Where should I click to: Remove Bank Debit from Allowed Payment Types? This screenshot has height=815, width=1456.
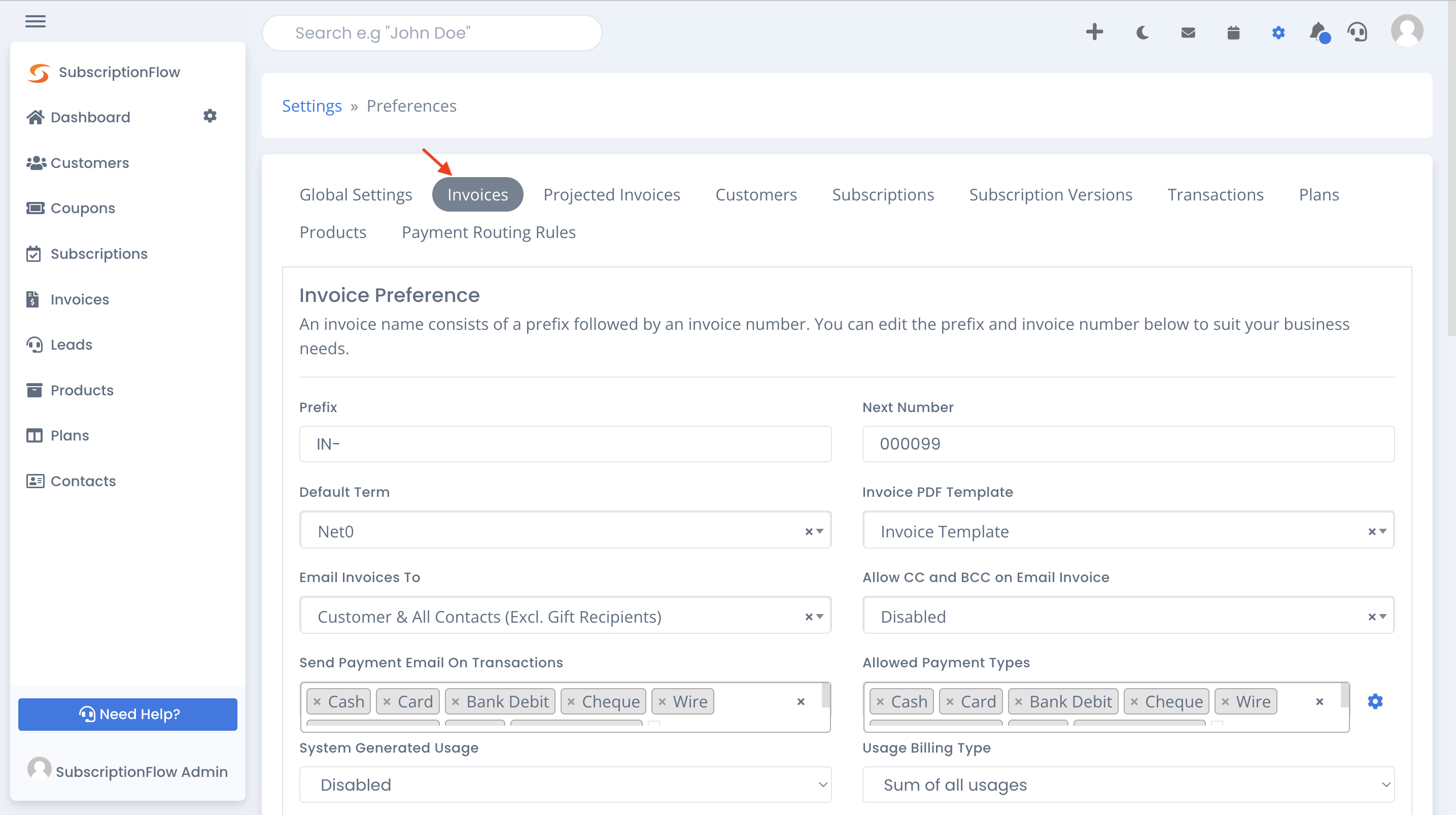tap(1019, 702)
